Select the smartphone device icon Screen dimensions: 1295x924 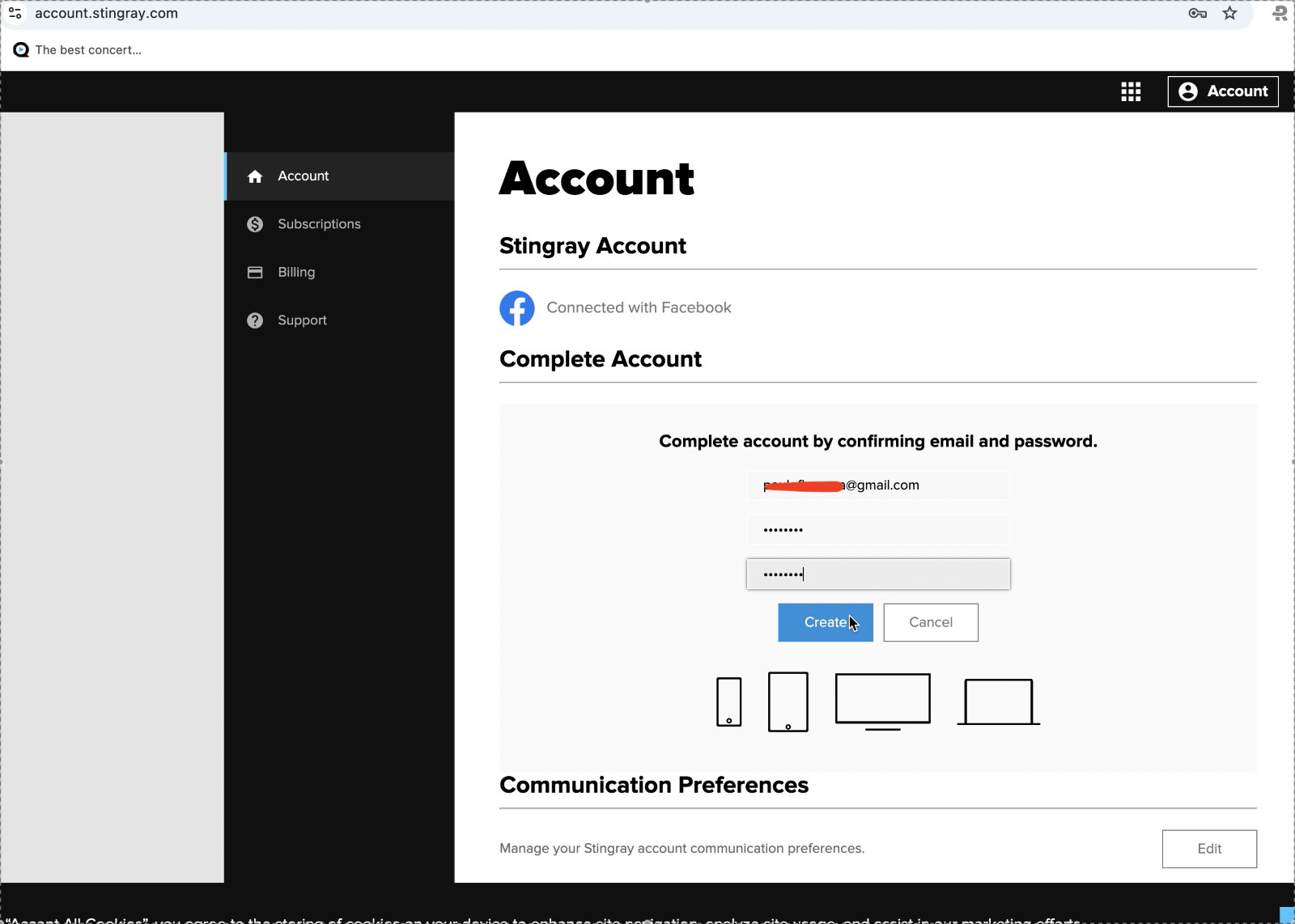[728, 701]
